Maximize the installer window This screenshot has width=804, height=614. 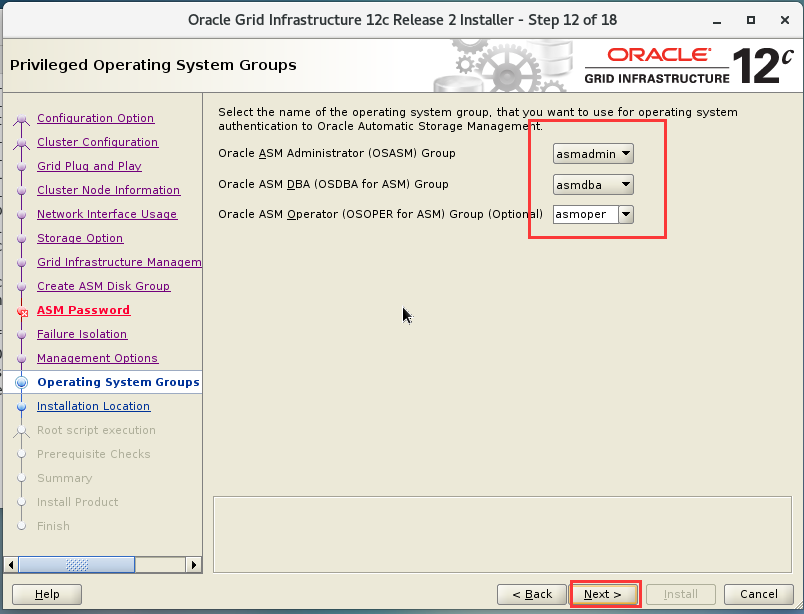pyautogui.click(x=751, y=20)
